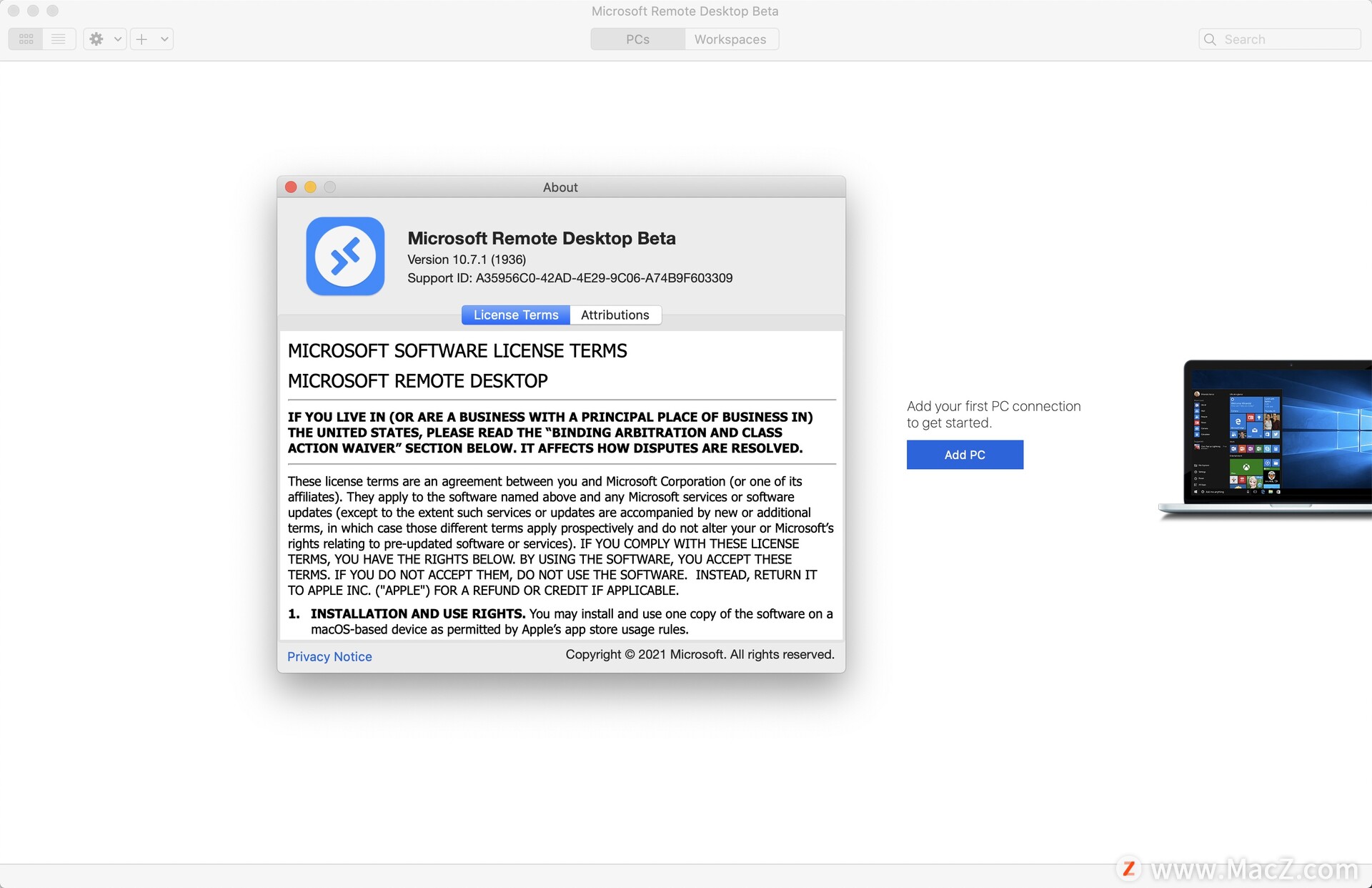Image resolution: width=1372 pixels, height=888 pixels.
Task: Select the PCs tab
Action: coord(637,39)
